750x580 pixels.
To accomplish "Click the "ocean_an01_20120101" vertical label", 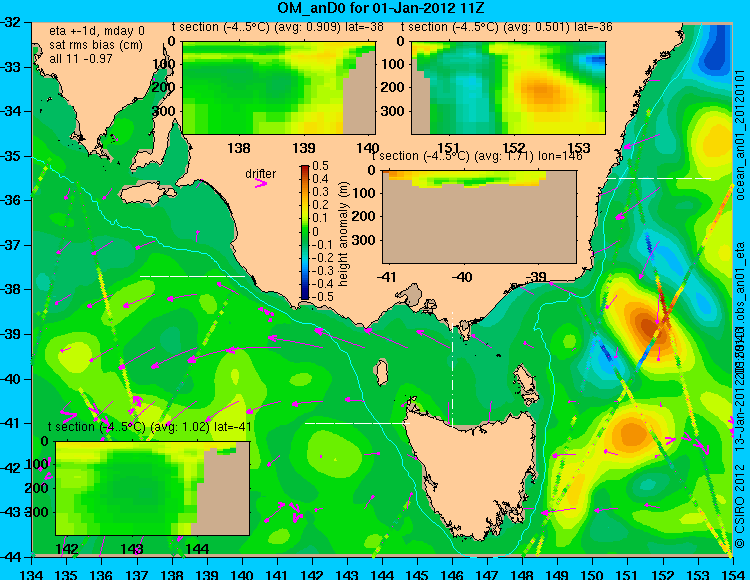I will point(739,135).
